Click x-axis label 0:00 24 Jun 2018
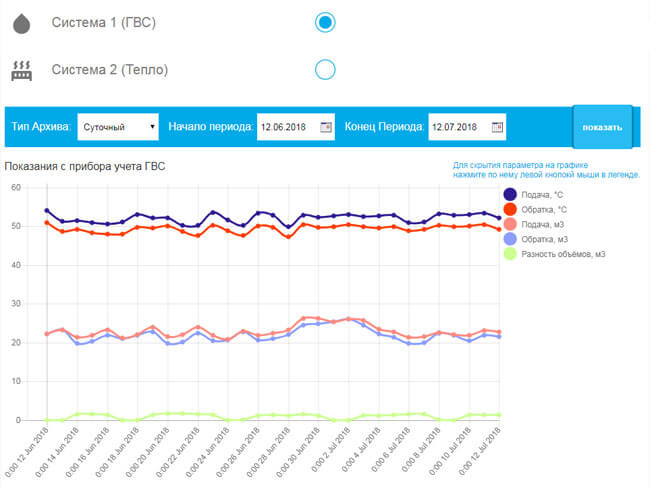 click(x=207, y=452)
